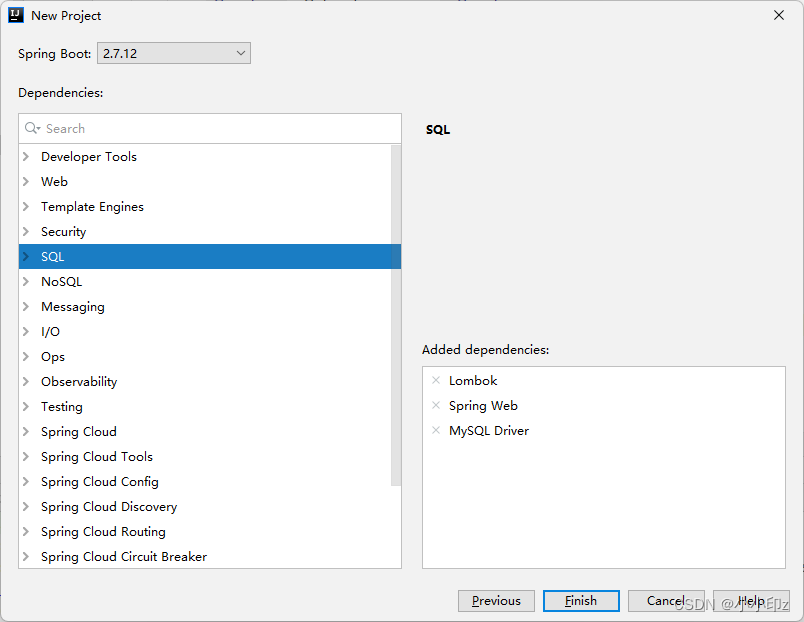
Task: Expand the I/O category chevron
Action: tap(26, 331)
